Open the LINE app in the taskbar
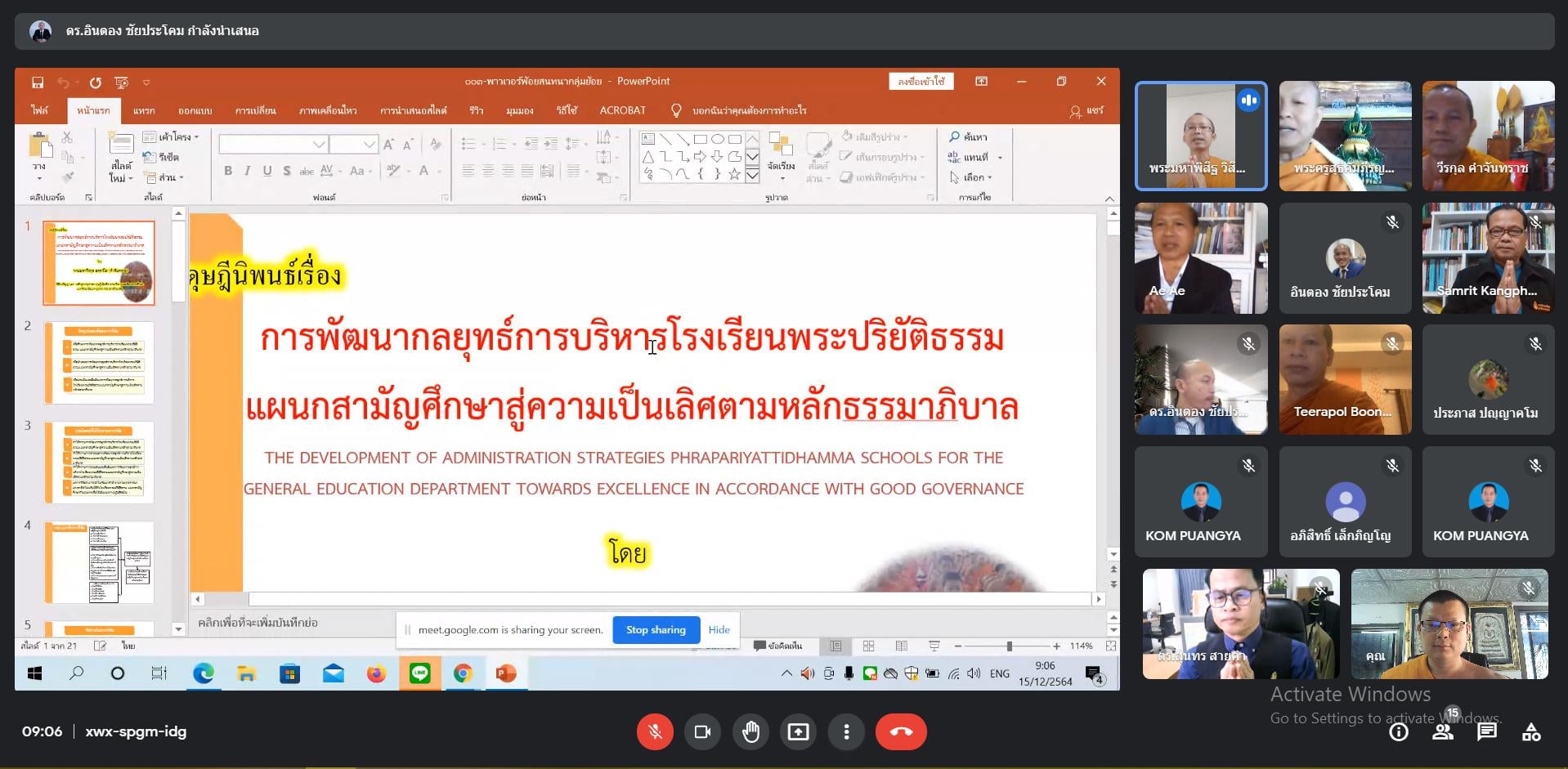The width and height of the screenshot is (1568, 769). pyautogui.click(x=419, y=673)
